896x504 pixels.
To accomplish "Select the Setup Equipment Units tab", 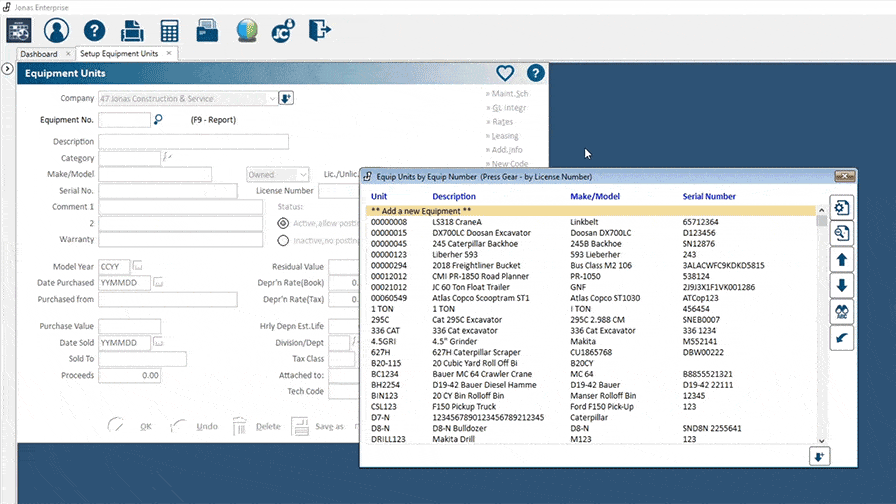I will click(x=119, y=53).
